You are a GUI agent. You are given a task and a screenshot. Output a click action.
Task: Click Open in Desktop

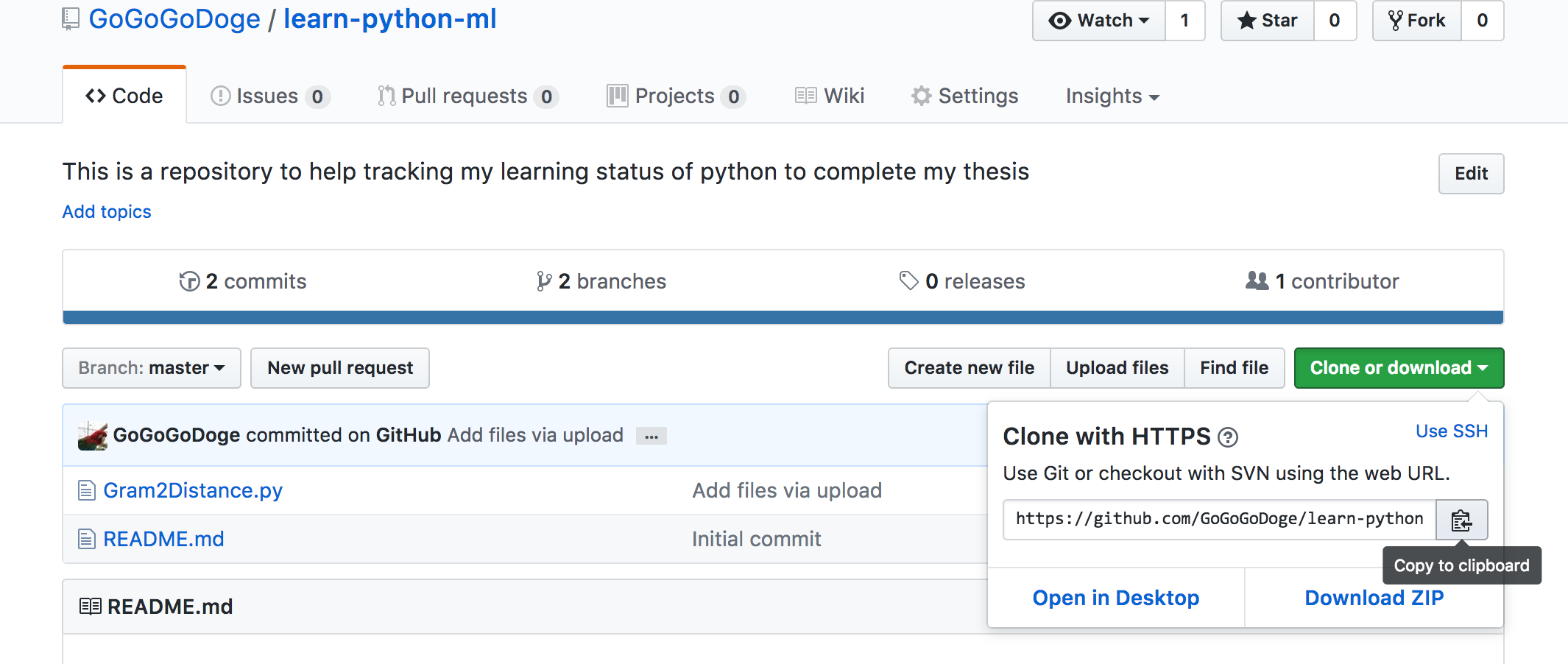click(x=1116, y=598)
